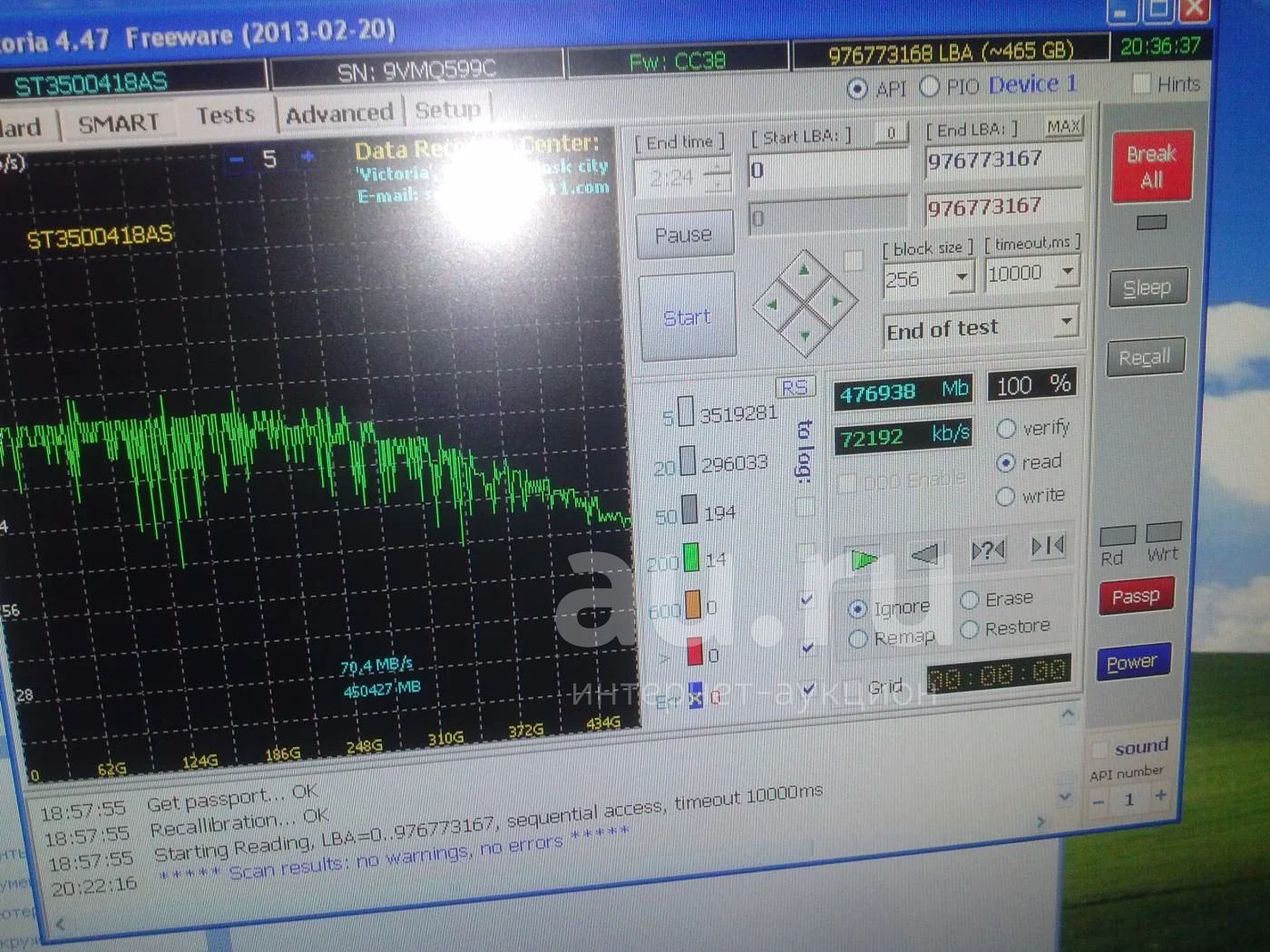Select the Remap error action
1270x952 pixels.
pyautogui.click(x=857, y=639)
